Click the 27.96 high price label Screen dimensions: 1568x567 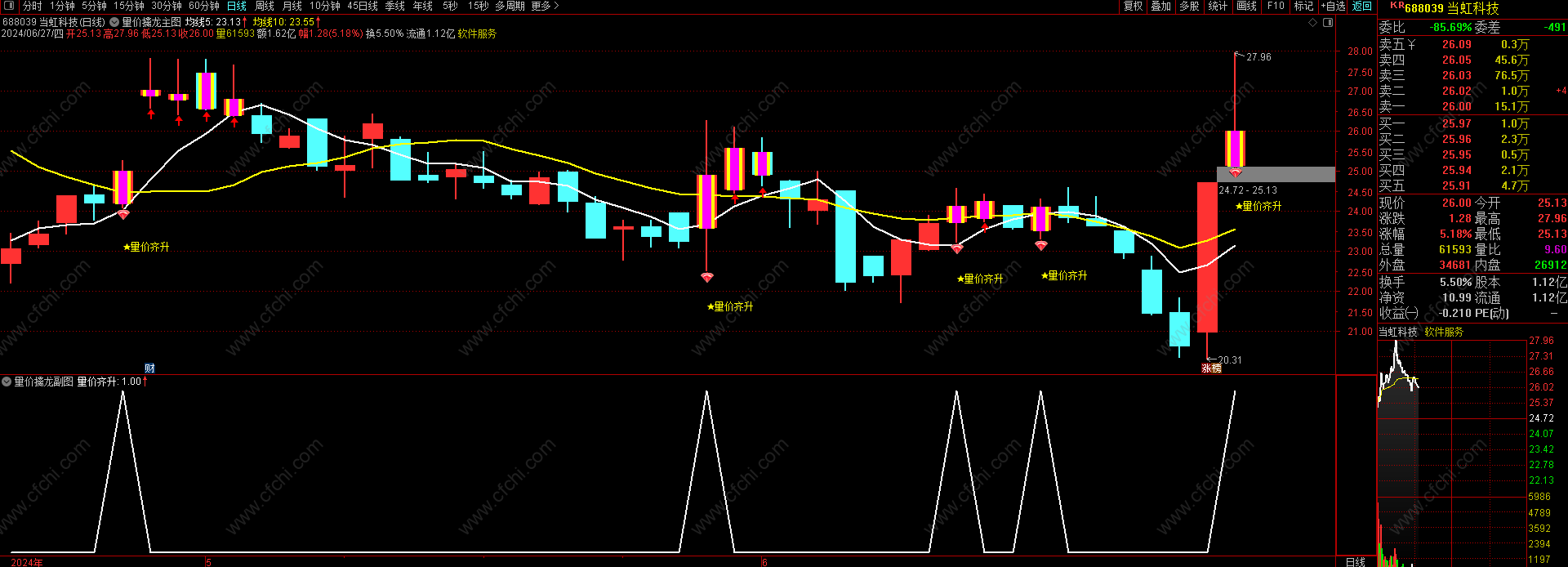tap(1258, 57)
